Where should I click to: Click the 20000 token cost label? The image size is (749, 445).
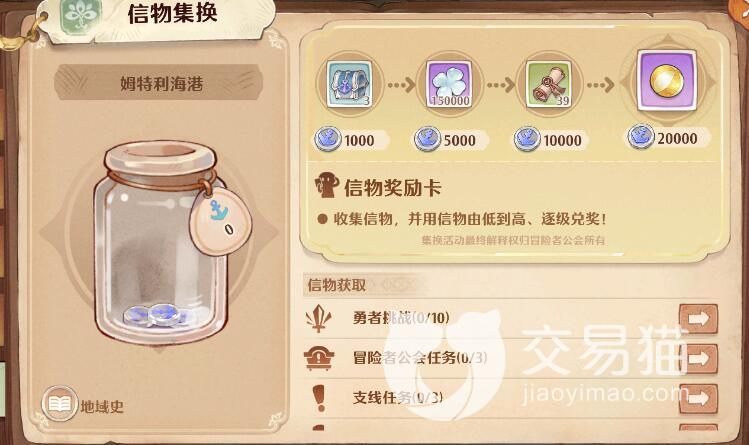click(x=677, y=138)
